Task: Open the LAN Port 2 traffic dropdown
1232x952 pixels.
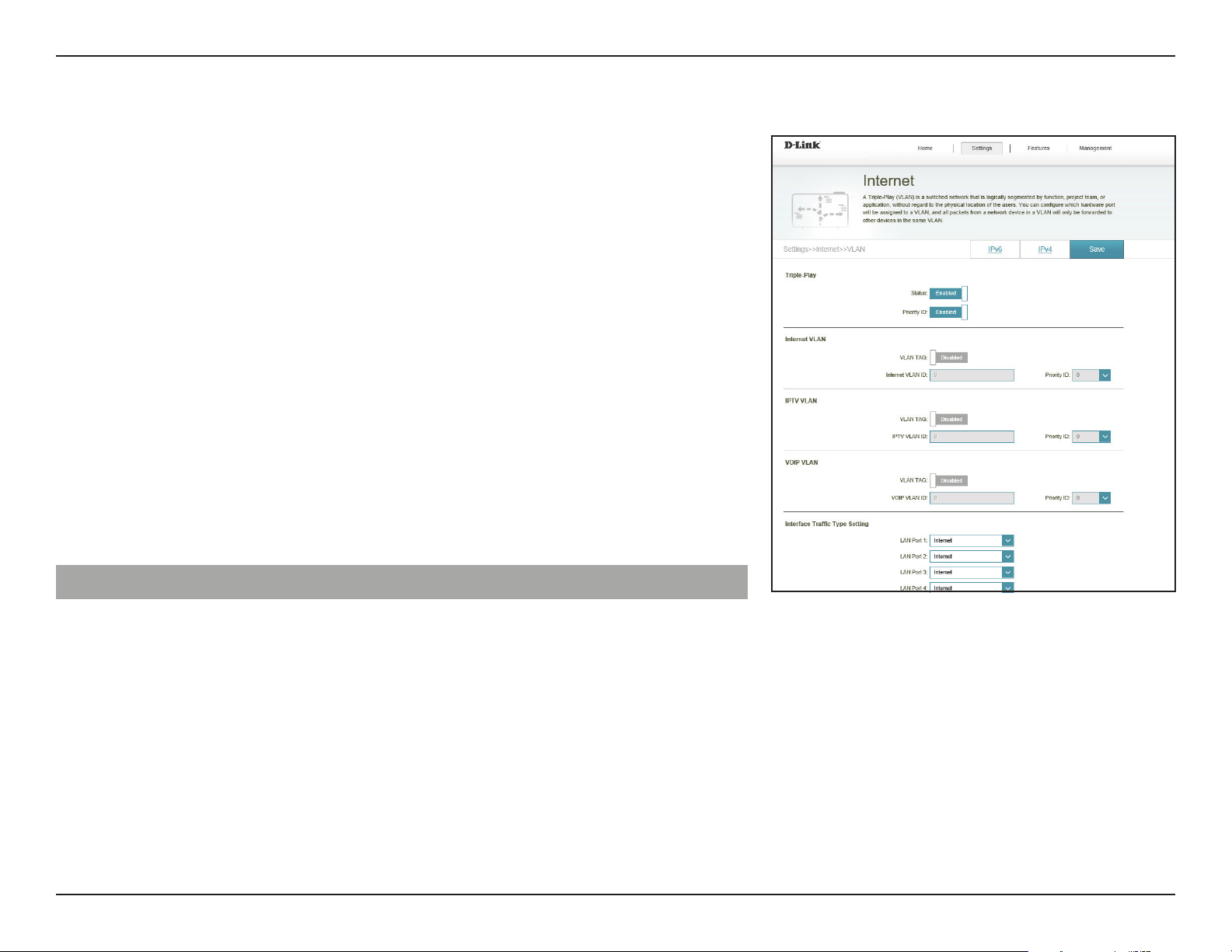Action: click(972, 556)
